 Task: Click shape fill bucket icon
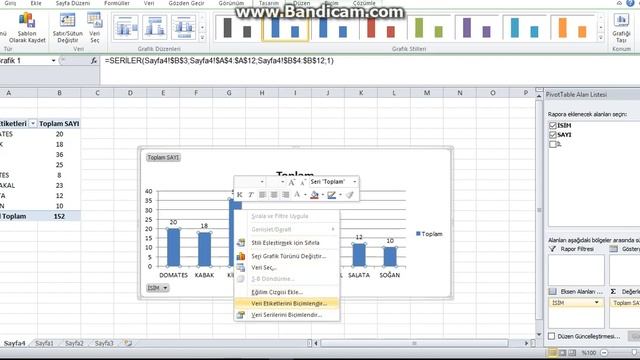314,195
